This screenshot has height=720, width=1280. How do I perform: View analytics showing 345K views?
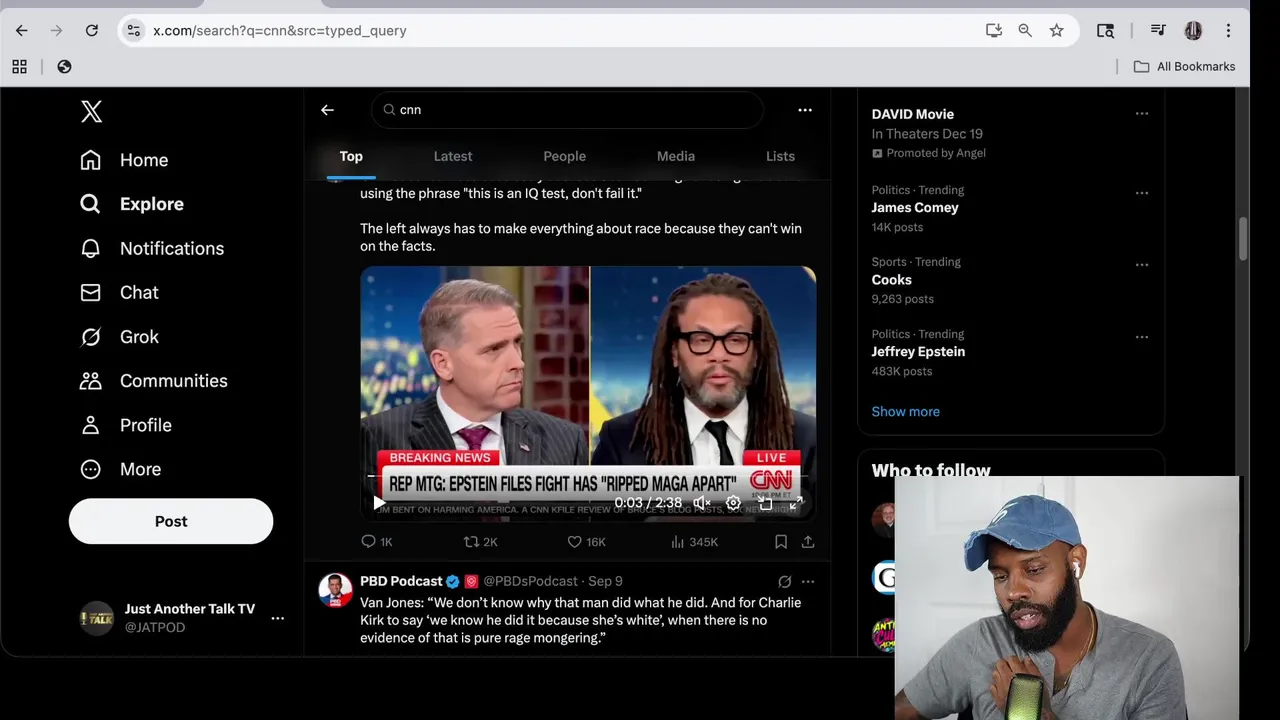pos(694,542)
